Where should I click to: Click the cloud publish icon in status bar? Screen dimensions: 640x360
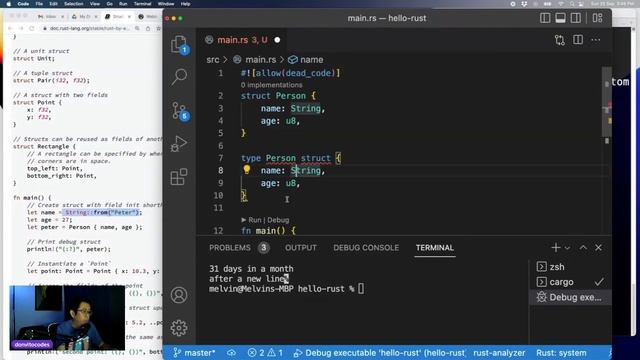click(x=231, y=353)
